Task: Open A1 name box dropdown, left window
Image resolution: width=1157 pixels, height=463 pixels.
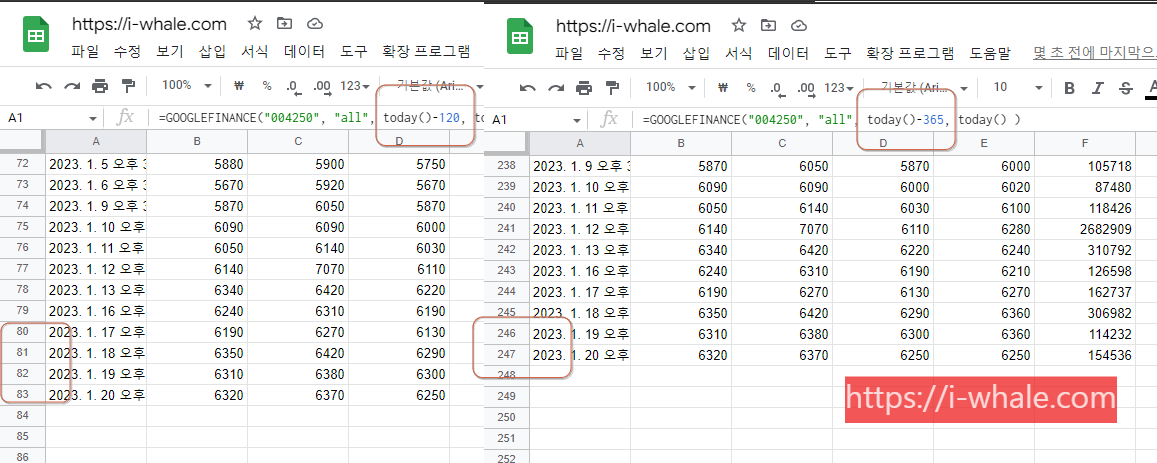Action: point(93,118)
